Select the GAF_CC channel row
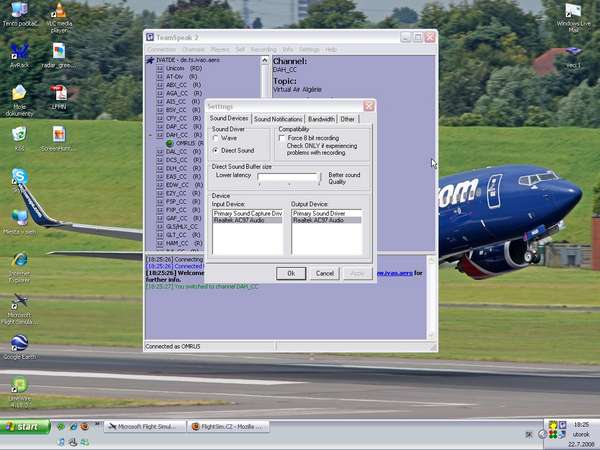 (179, 218)
